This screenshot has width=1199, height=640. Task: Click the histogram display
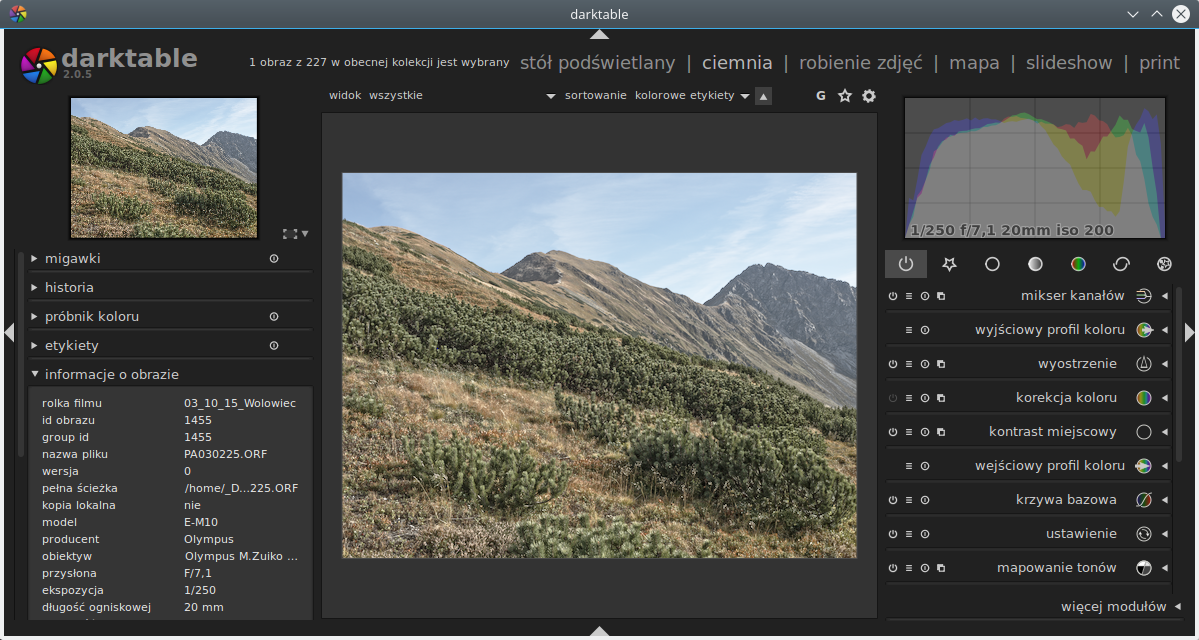tap(1035, 167)
